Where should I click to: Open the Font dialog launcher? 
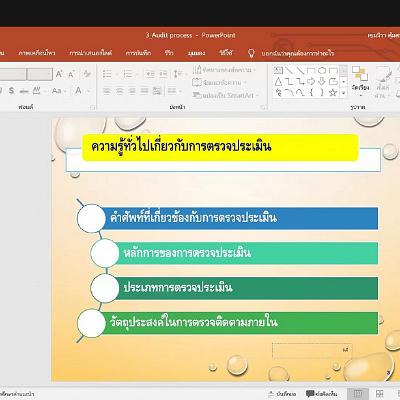tap(92, 107)
